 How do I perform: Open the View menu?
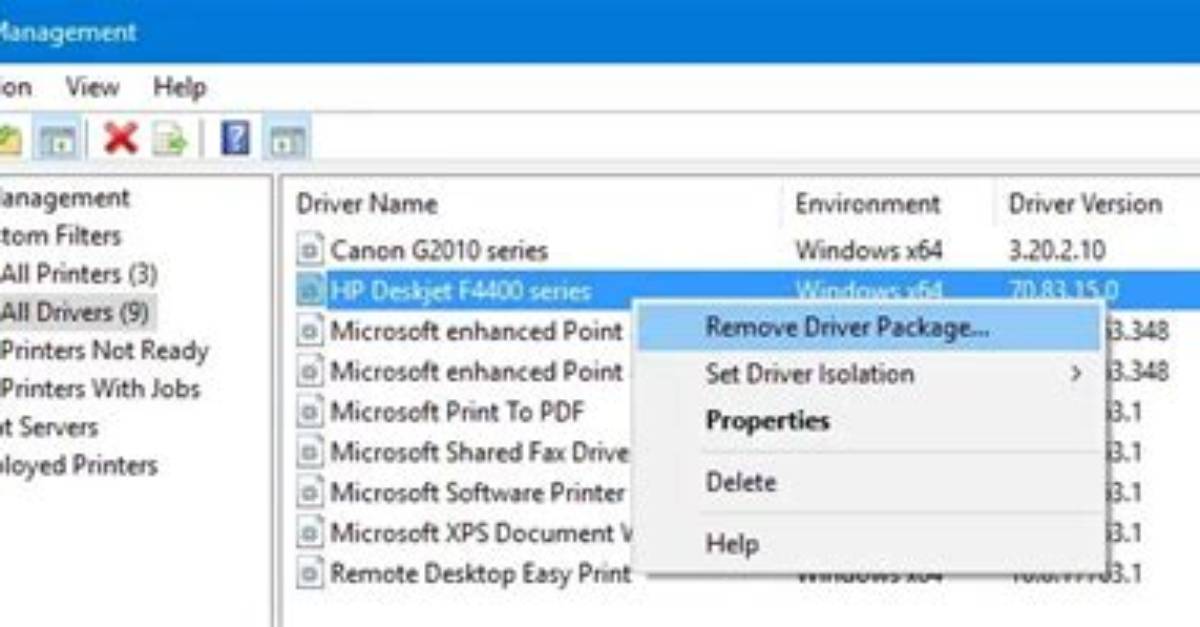[92, 87]
